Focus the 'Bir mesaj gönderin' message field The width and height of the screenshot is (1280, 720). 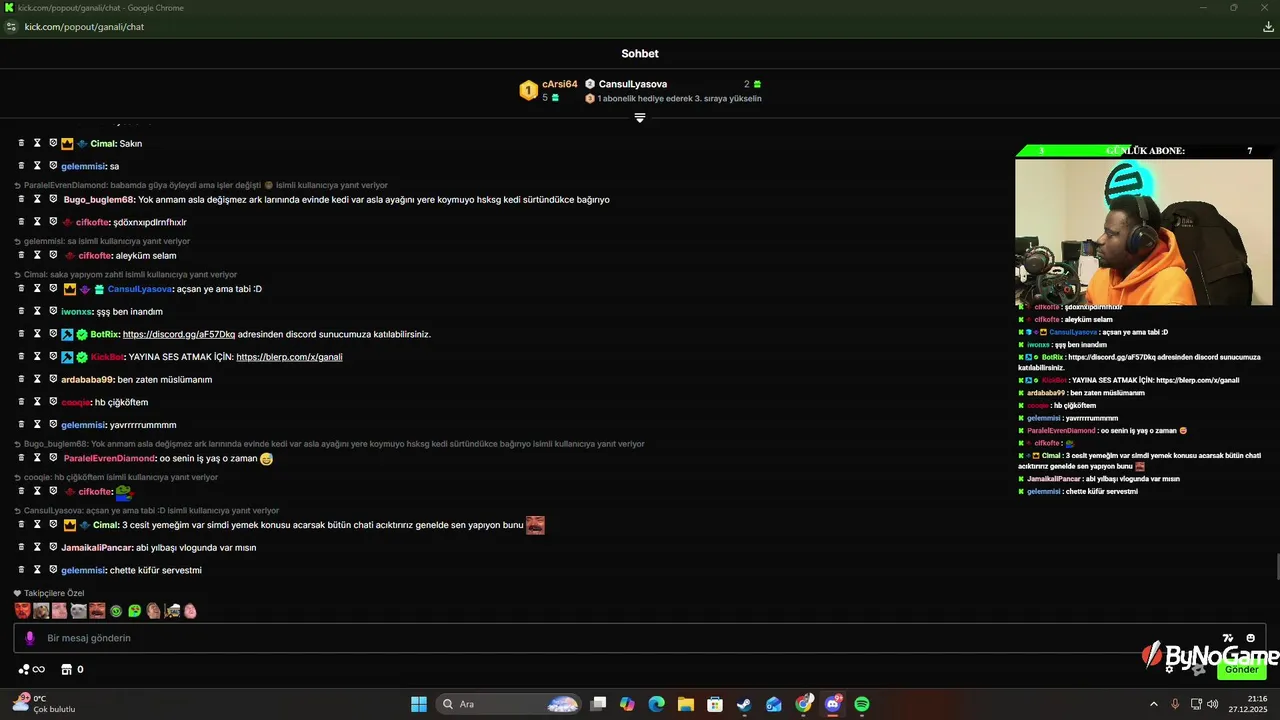640,638
